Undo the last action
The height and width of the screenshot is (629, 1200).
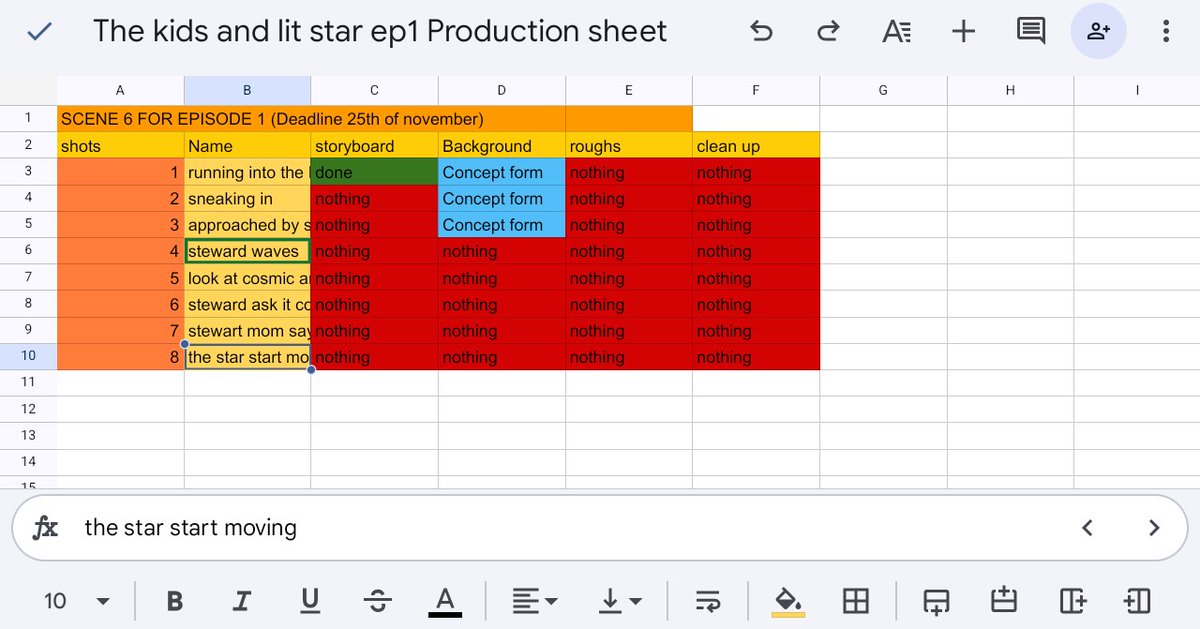[x=762, y=31]
